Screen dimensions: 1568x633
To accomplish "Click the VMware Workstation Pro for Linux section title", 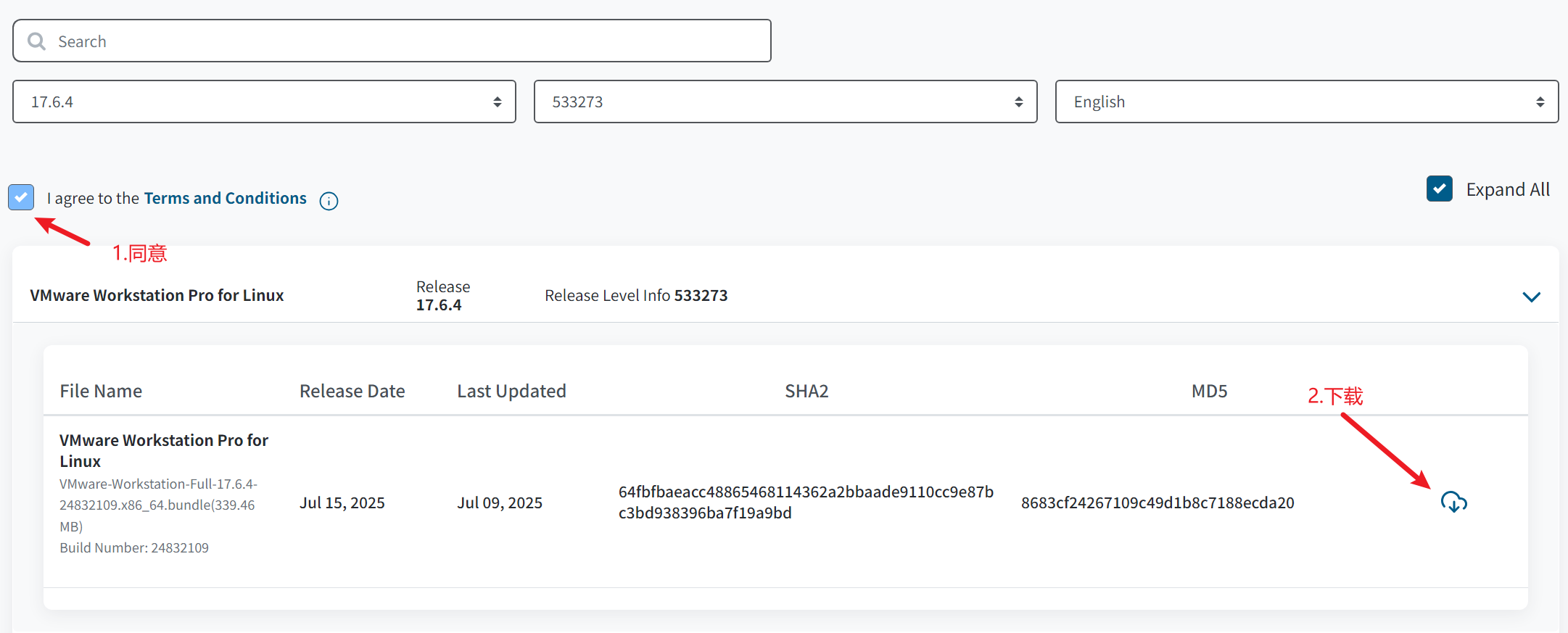I will click(x=157, y=295).
